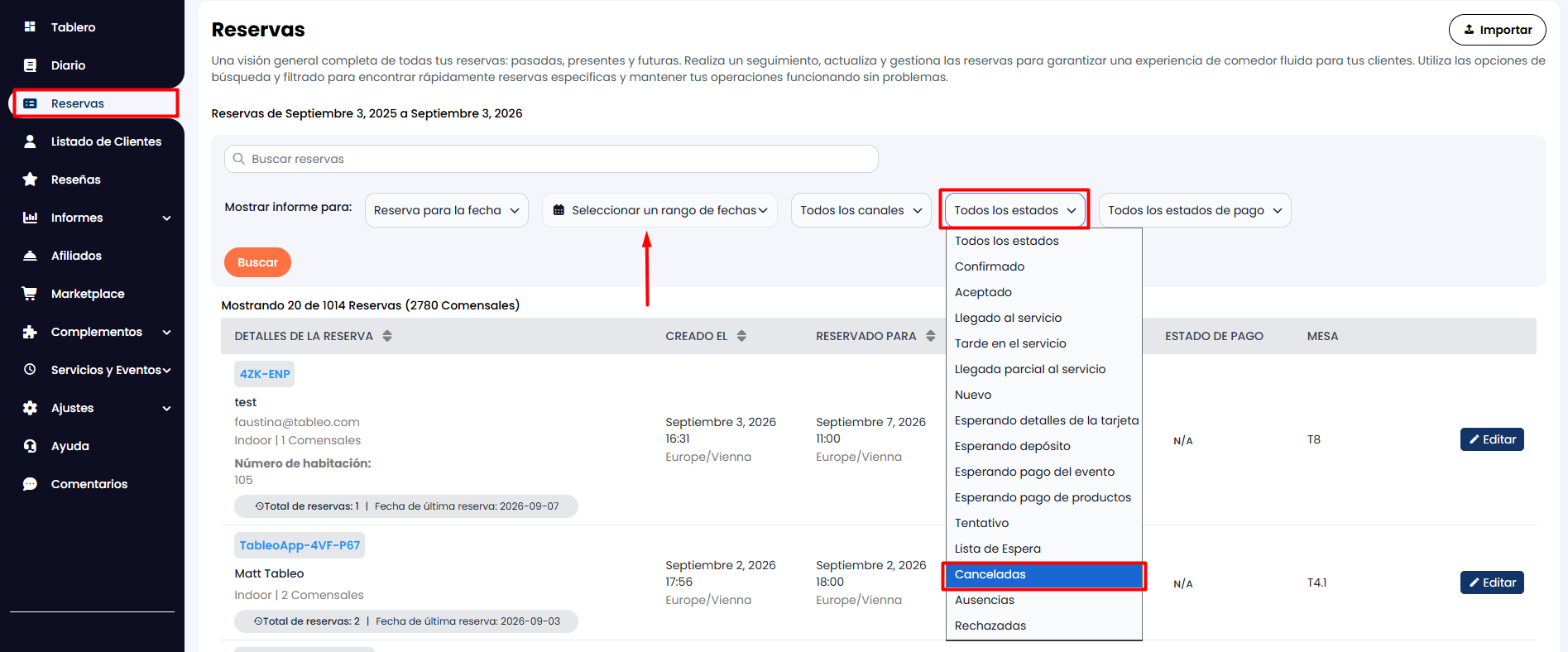Screen dimensions: 1568x652
Task: Click the Listado de Clientes person icon
Action: pyautogui.click(x=30, y=141)
